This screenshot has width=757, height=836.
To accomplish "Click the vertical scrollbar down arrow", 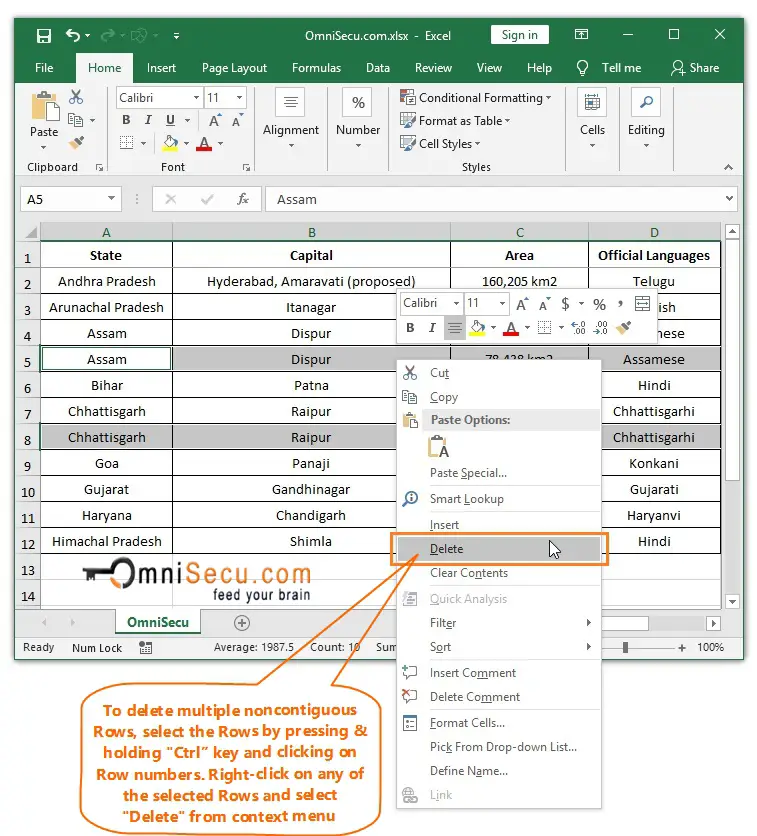I will 732,601.
